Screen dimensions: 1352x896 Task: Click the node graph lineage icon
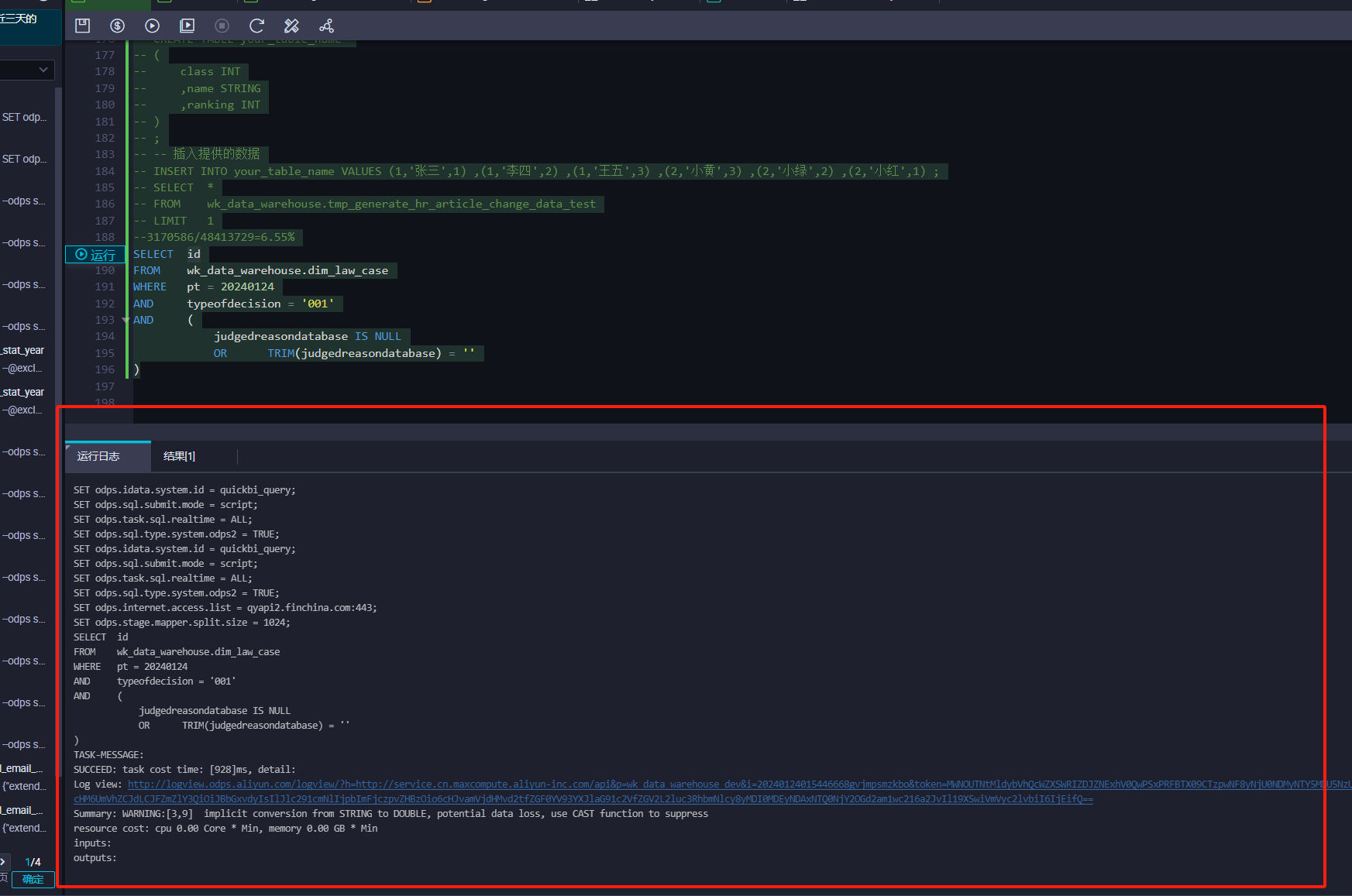tap(326, 26)
